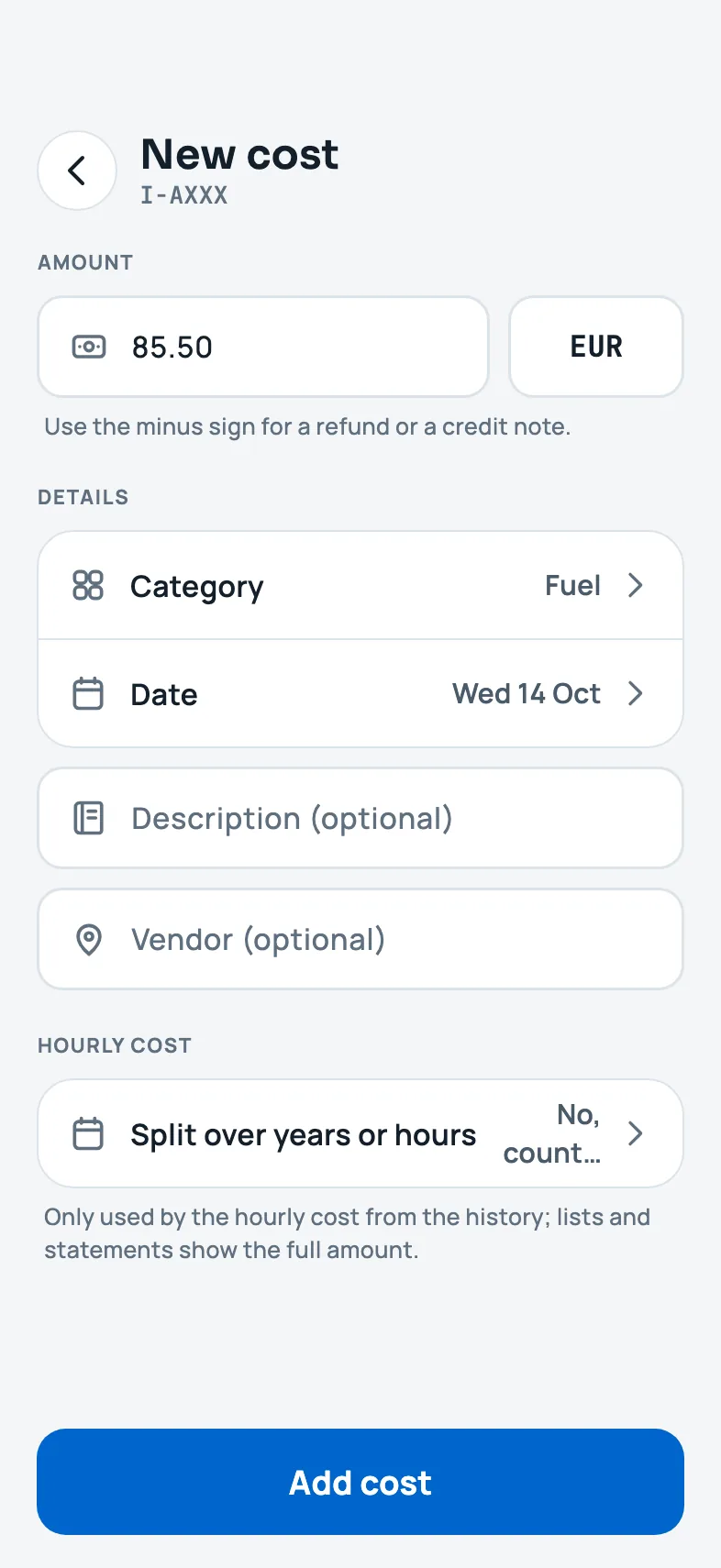
Task: Open the Split over years or hours row
Action: pos(360,1133)
